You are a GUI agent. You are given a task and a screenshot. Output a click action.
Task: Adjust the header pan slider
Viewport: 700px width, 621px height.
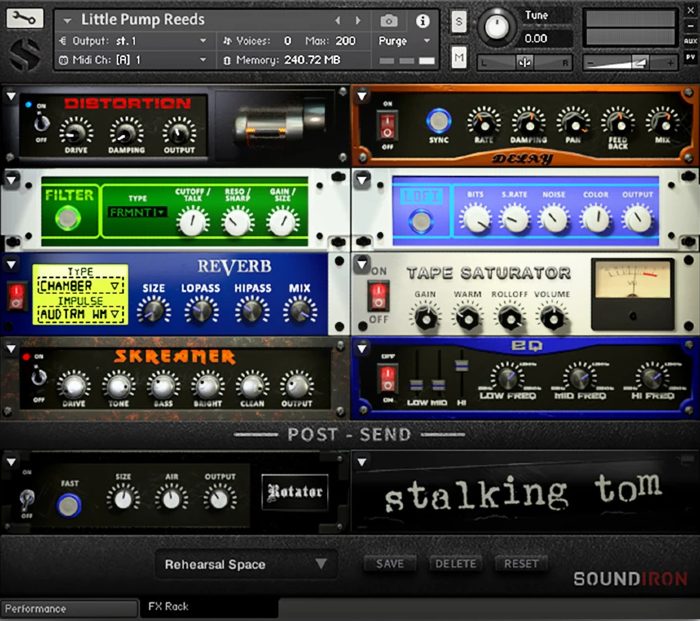click(525, 63)
